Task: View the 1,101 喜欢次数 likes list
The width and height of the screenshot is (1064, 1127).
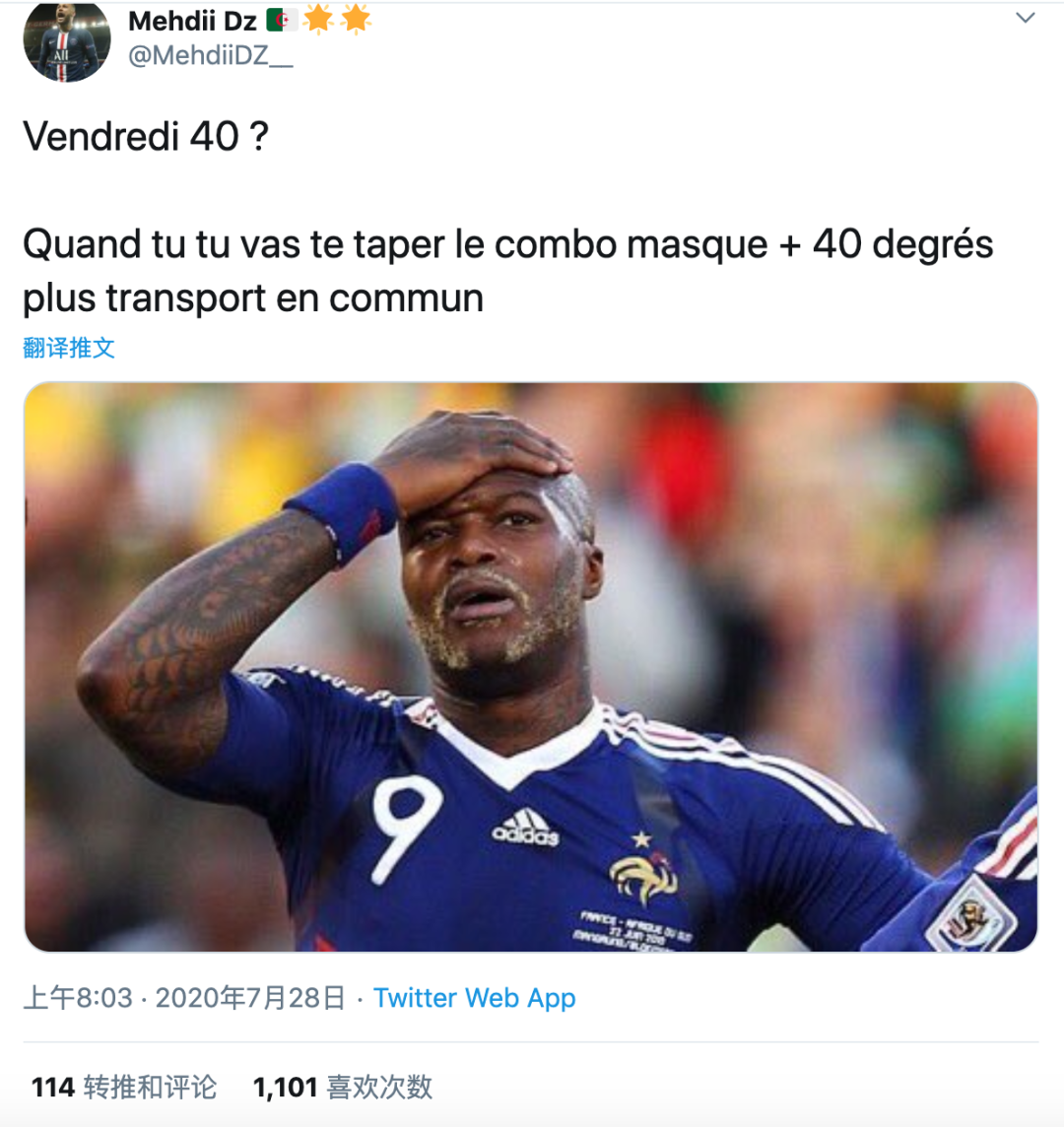Action: [343, 1087]
